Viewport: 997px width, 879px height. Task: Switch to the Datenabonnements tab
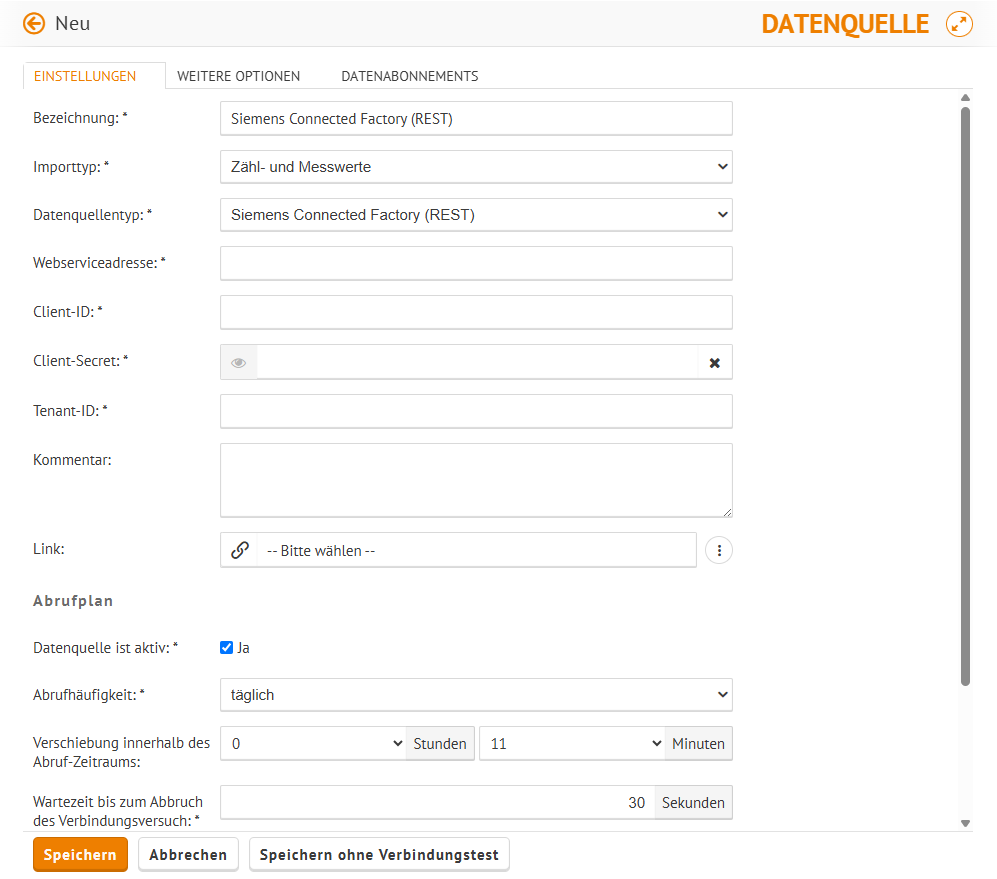(x=409, y=76)
